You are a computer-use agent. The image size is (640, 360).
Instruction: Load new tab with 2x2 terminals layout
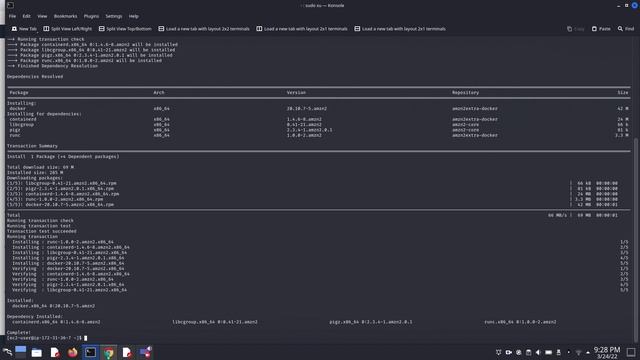pos(204,29)
